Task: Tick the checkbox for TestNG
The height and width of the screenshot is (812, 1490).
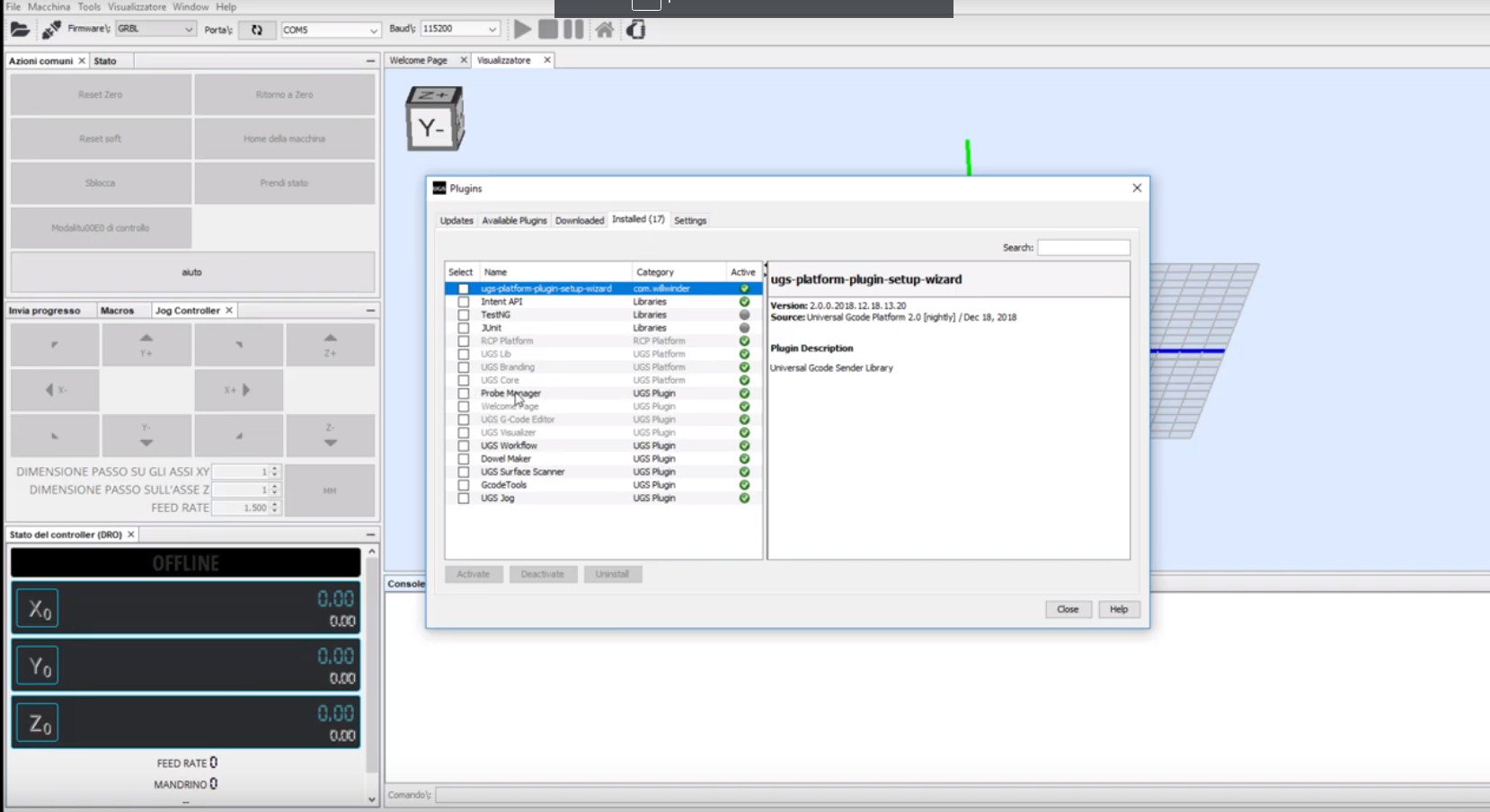Action: click(x=464, y=314)
